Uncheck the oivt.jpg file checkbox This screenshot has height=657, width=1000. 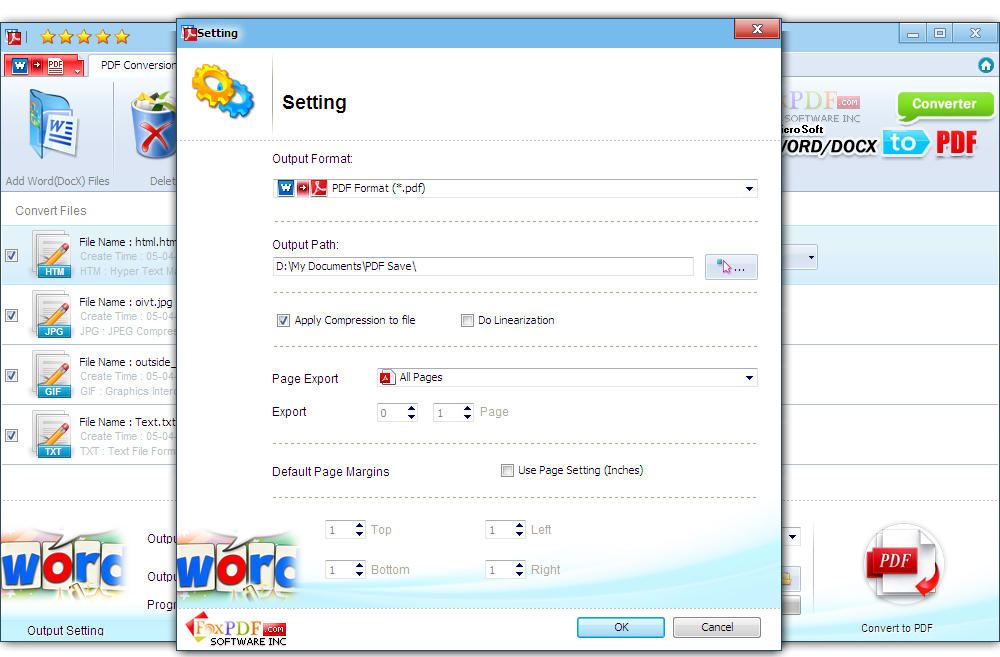(x=11, y=315)
